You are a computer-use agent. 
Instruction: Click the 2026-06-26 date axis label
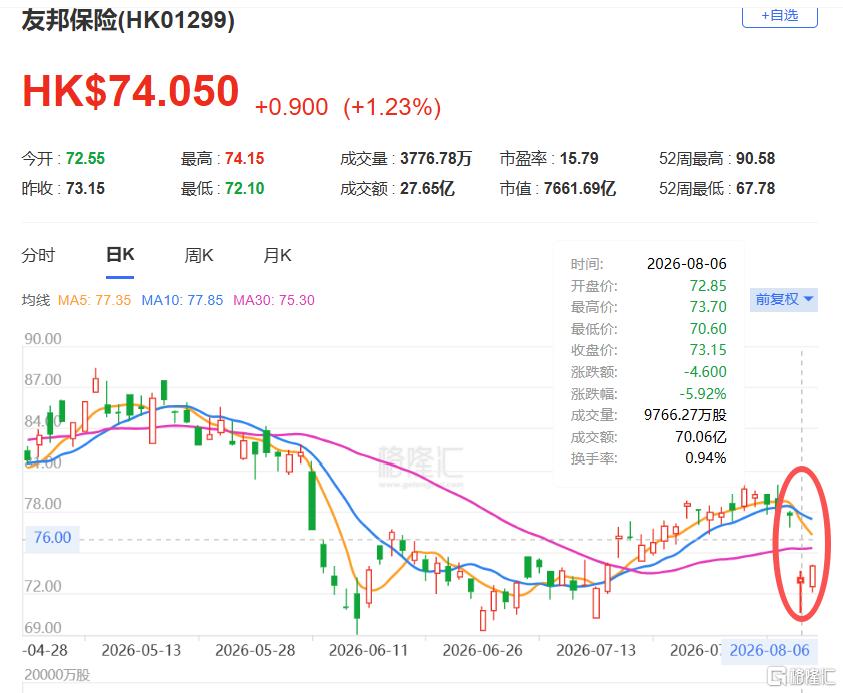tap(482, 651)
